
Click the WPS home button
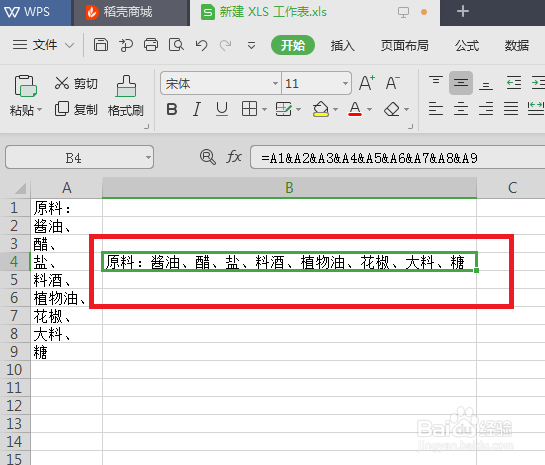point(35,13)
